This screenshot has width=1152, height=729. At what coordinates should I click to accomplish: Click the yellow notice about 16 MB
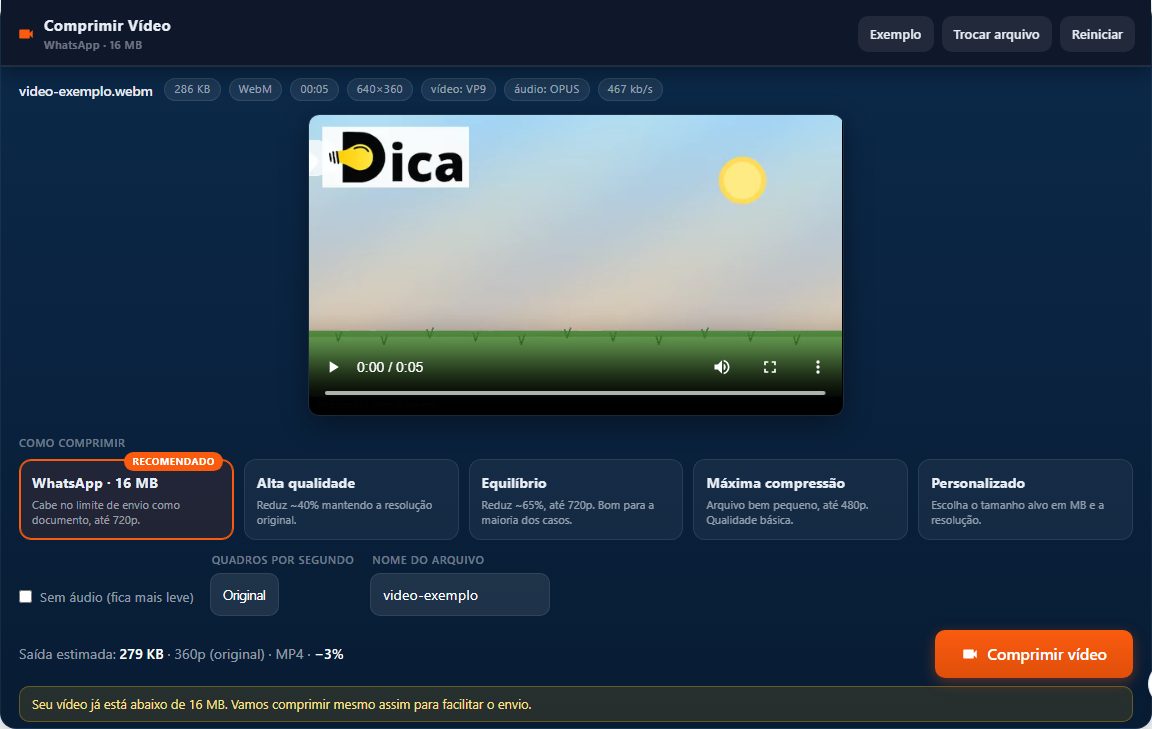[x=575, y=704]
